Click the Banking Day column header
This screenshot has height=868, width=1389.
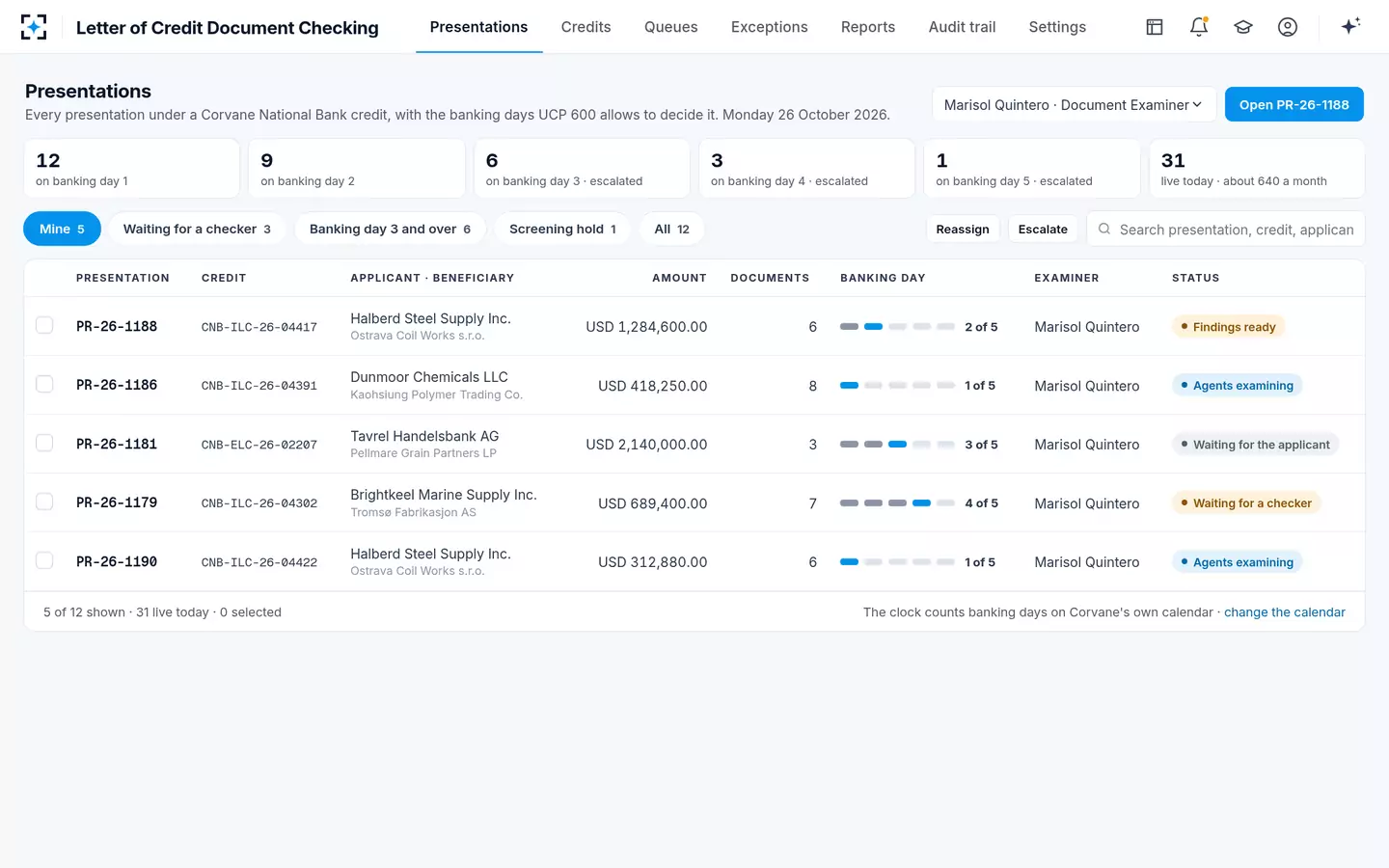coord(883,278)
